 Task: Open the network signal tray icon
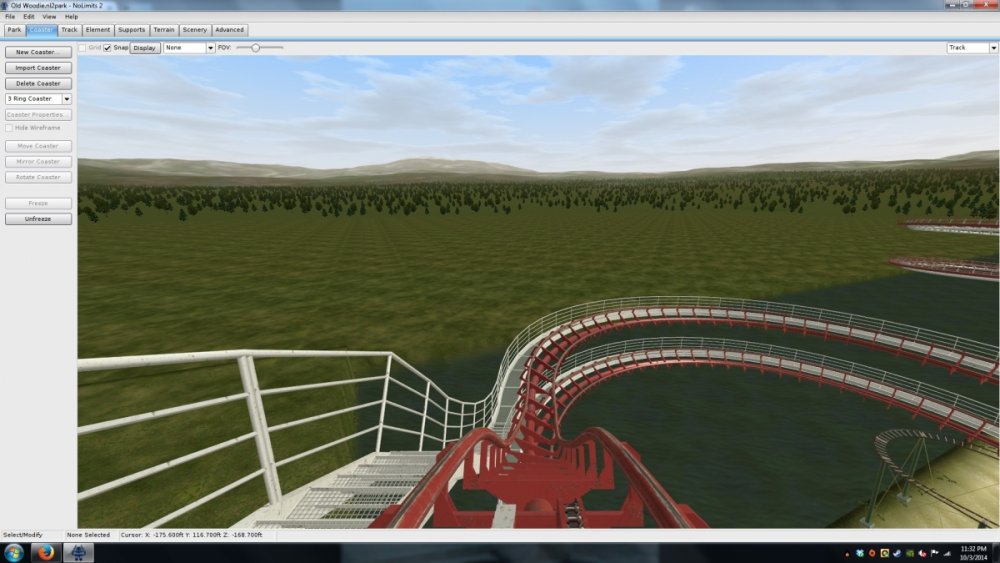946,553
